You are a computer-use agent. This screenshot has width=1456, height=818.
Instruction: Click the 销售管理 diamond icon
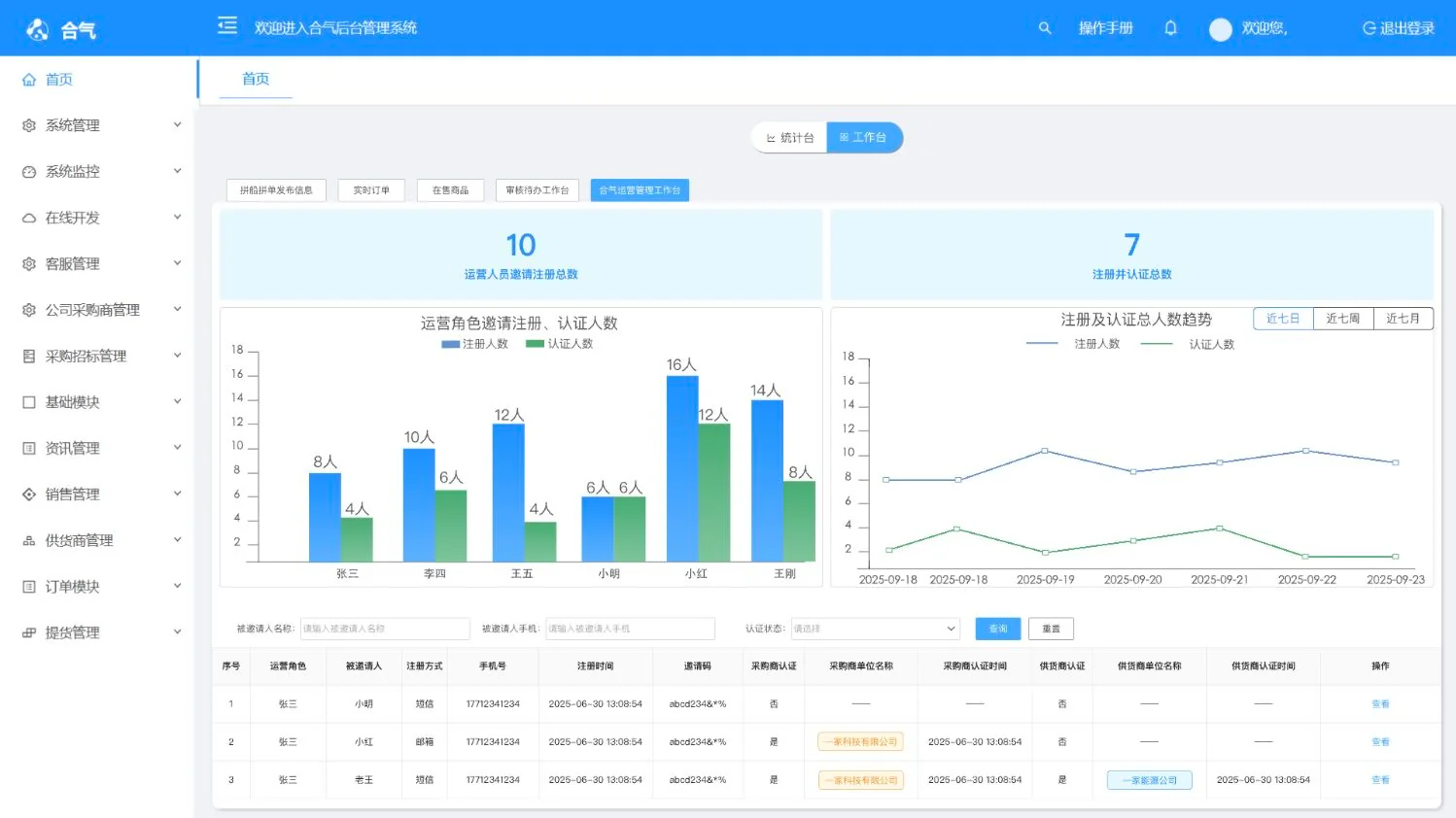tap(29, 494)
